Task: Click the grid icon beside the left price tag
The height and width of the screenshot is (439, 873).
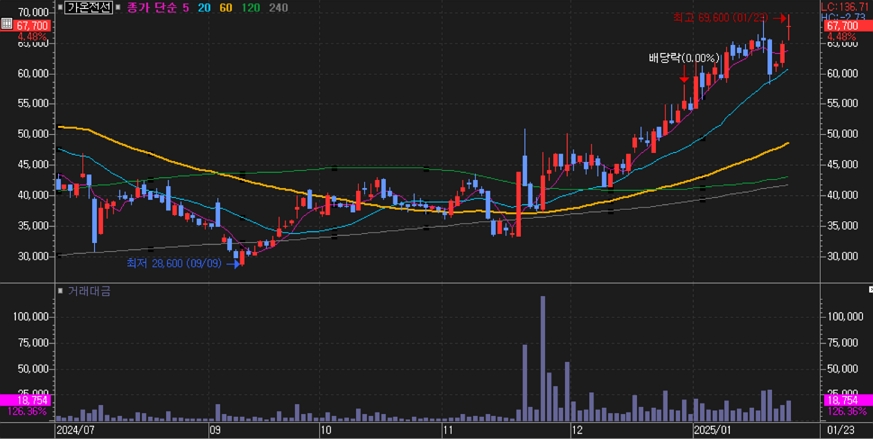Action: coord(7,23)
